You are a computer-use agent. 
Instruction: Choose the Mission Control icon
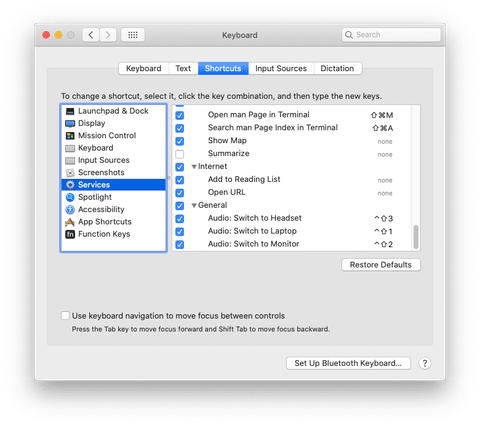pos(70,136)
